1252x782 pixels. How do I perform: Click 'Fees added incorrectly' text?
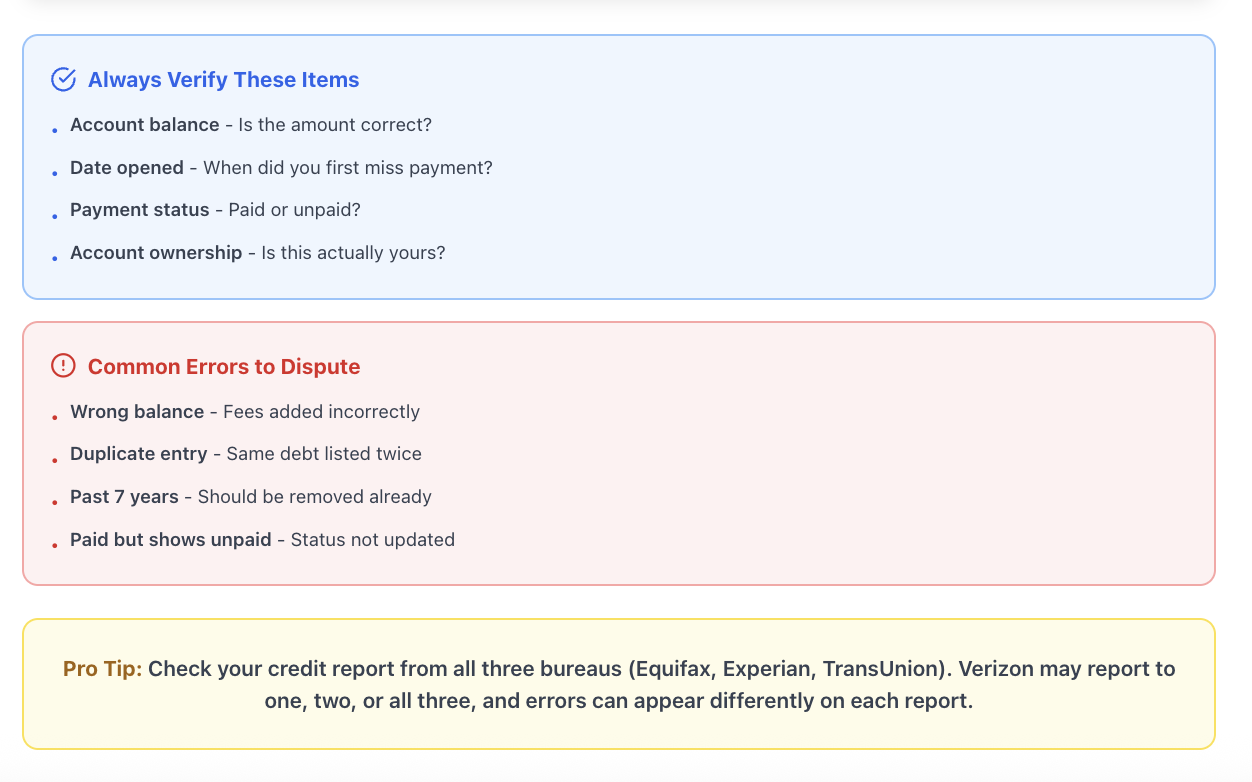click(321, 412)
